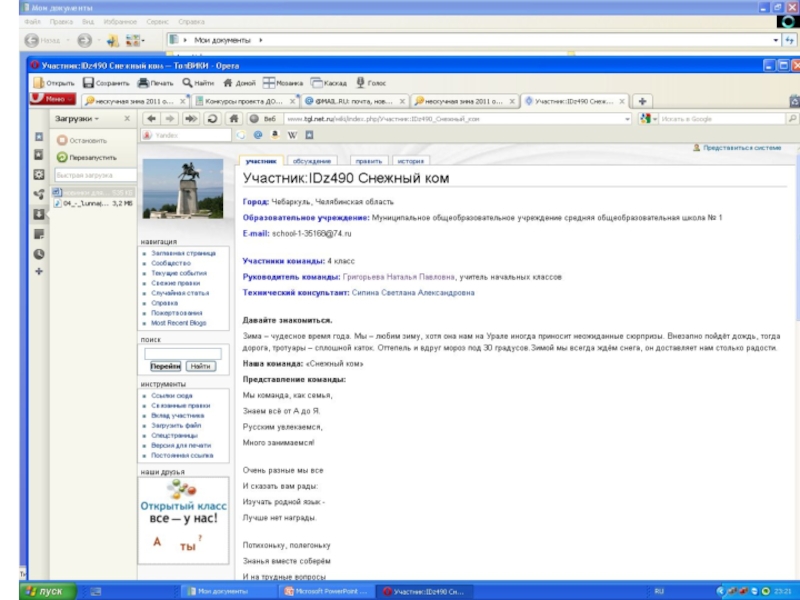Expand the address bar history dropdown
This screenshot has height=600, width=800.
627,118
